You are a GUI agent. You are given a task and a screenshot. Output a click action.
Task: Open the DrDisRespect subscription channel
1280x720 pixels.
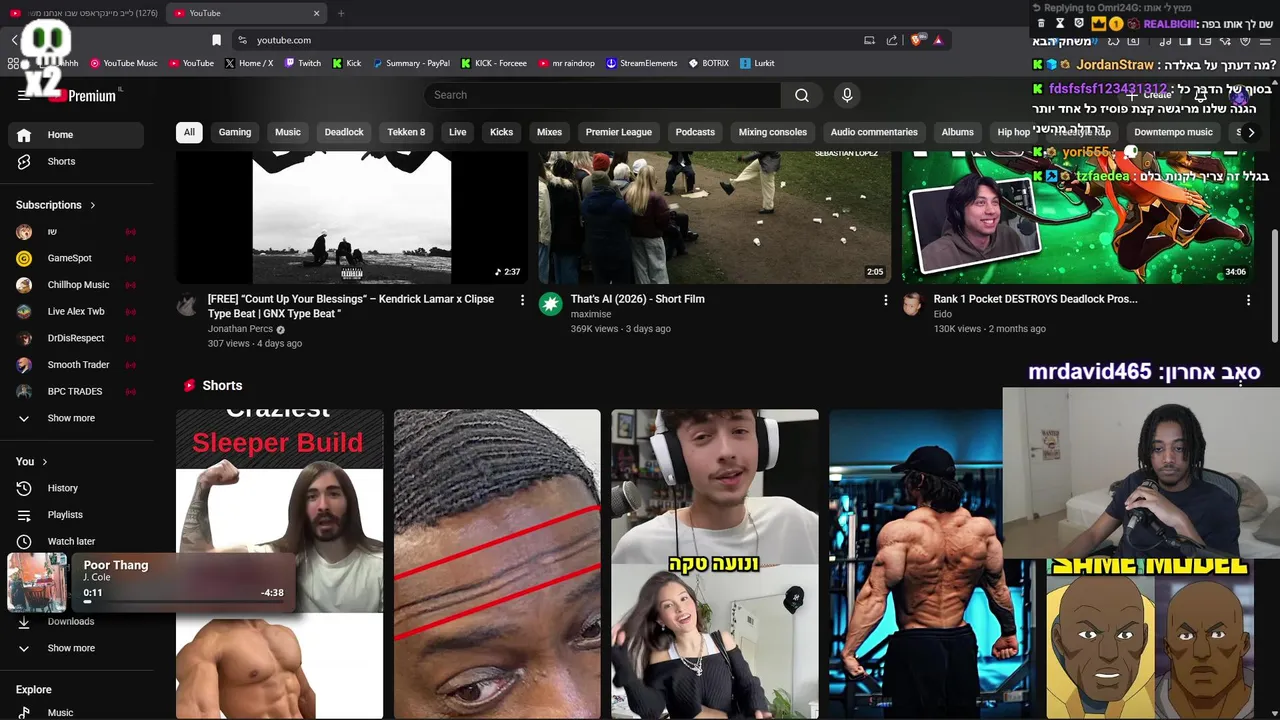tap(76, 338)
